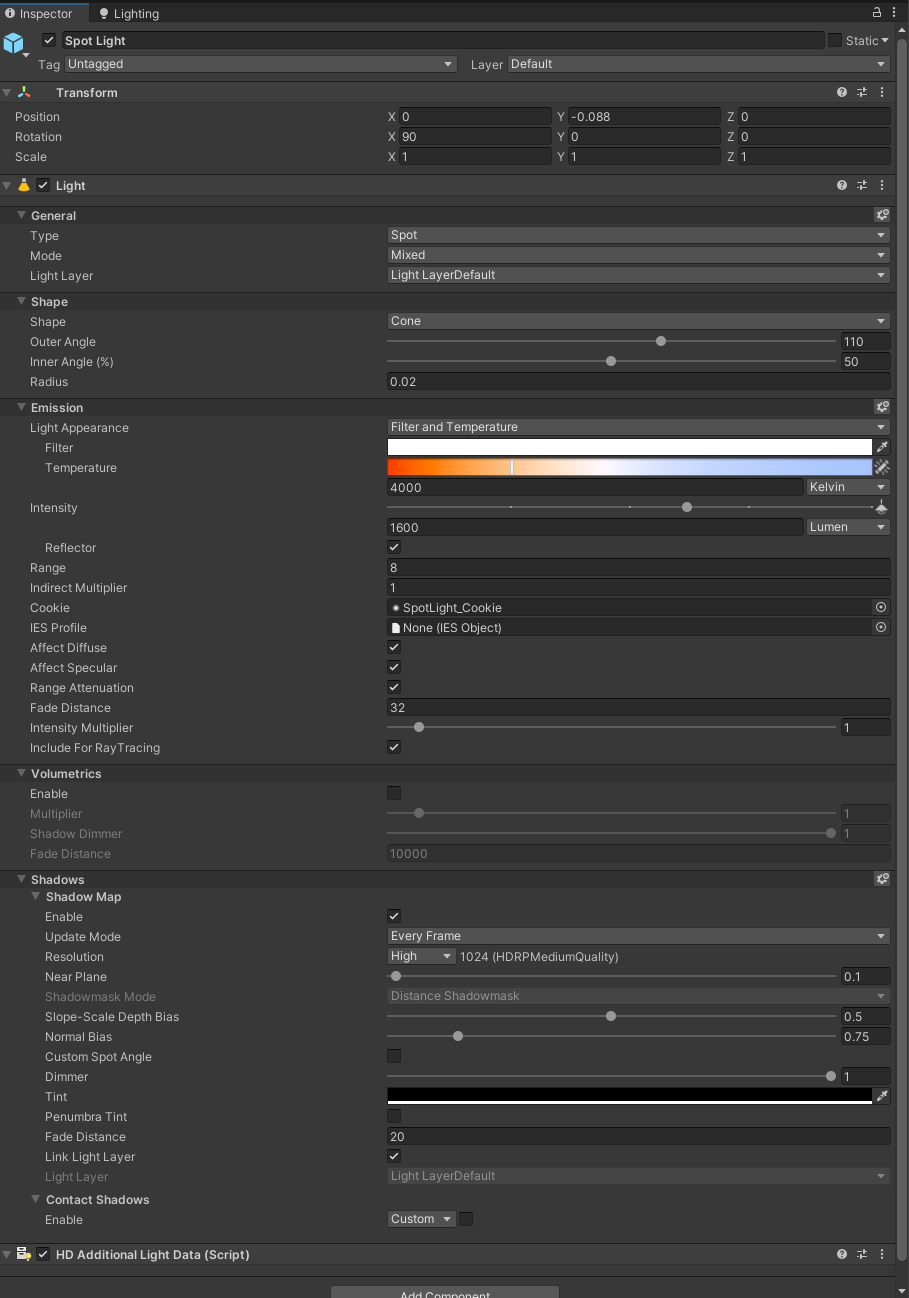This screenshot has height=1298, width=909.
Task: Click the Light component bulb icon
Action: (x=24, y=185)
